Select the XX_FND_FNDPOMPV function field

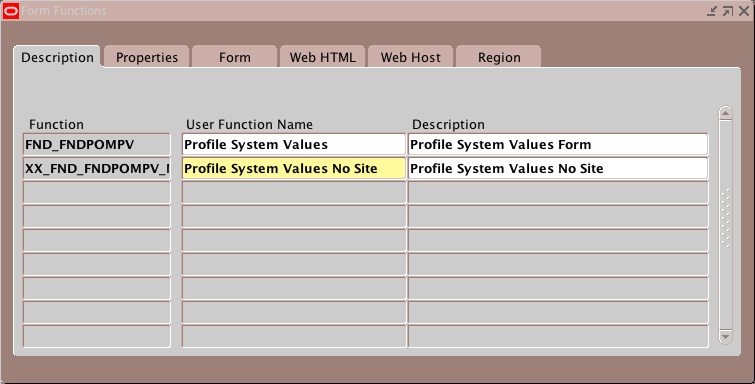tap(97, 169)
